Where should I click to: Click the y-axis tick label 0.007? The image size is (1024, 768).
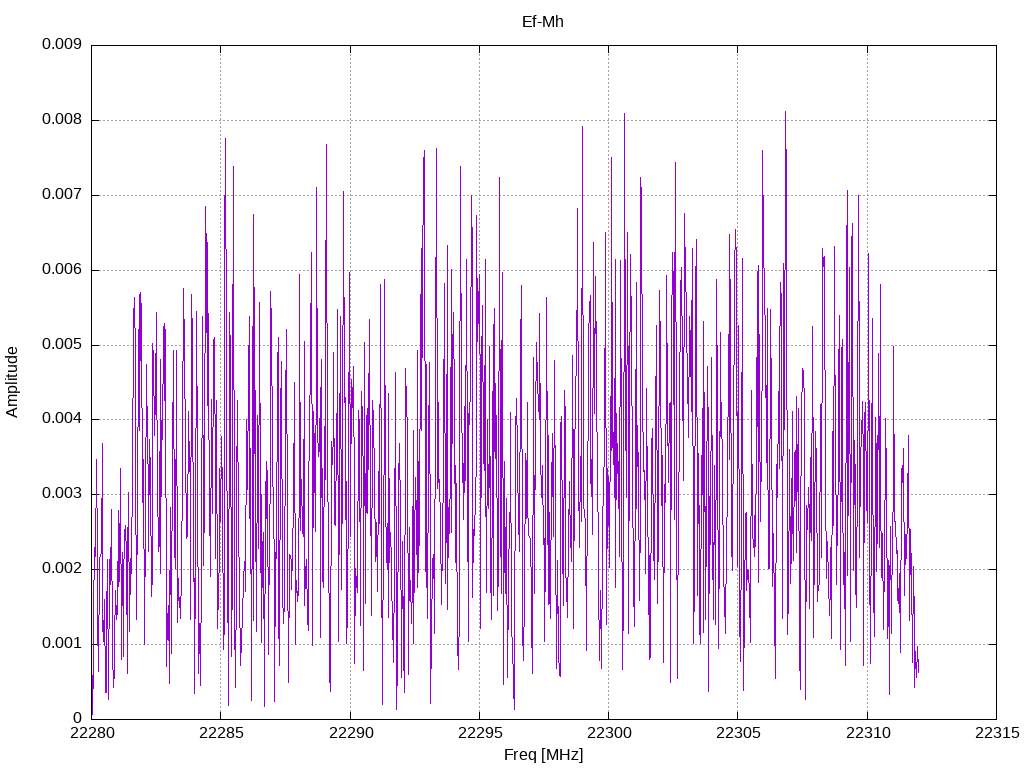coord(62,194)
